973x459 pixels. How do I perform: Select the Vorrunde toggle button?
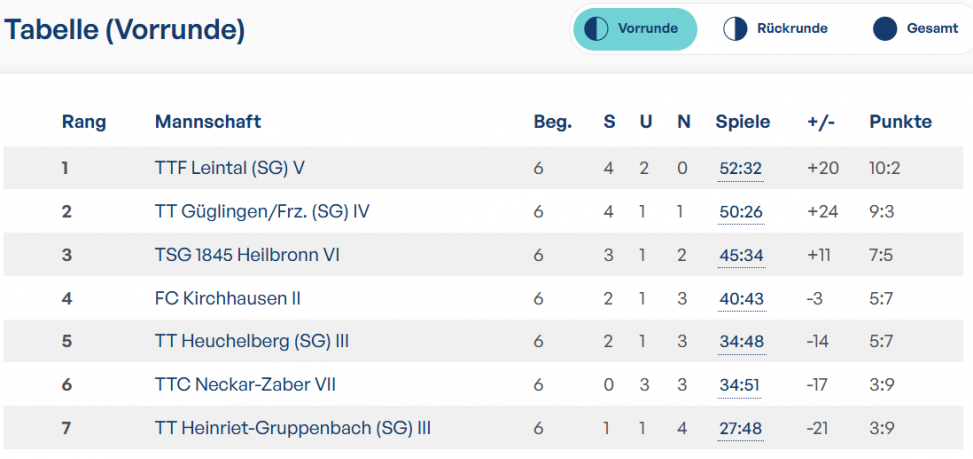635,29
